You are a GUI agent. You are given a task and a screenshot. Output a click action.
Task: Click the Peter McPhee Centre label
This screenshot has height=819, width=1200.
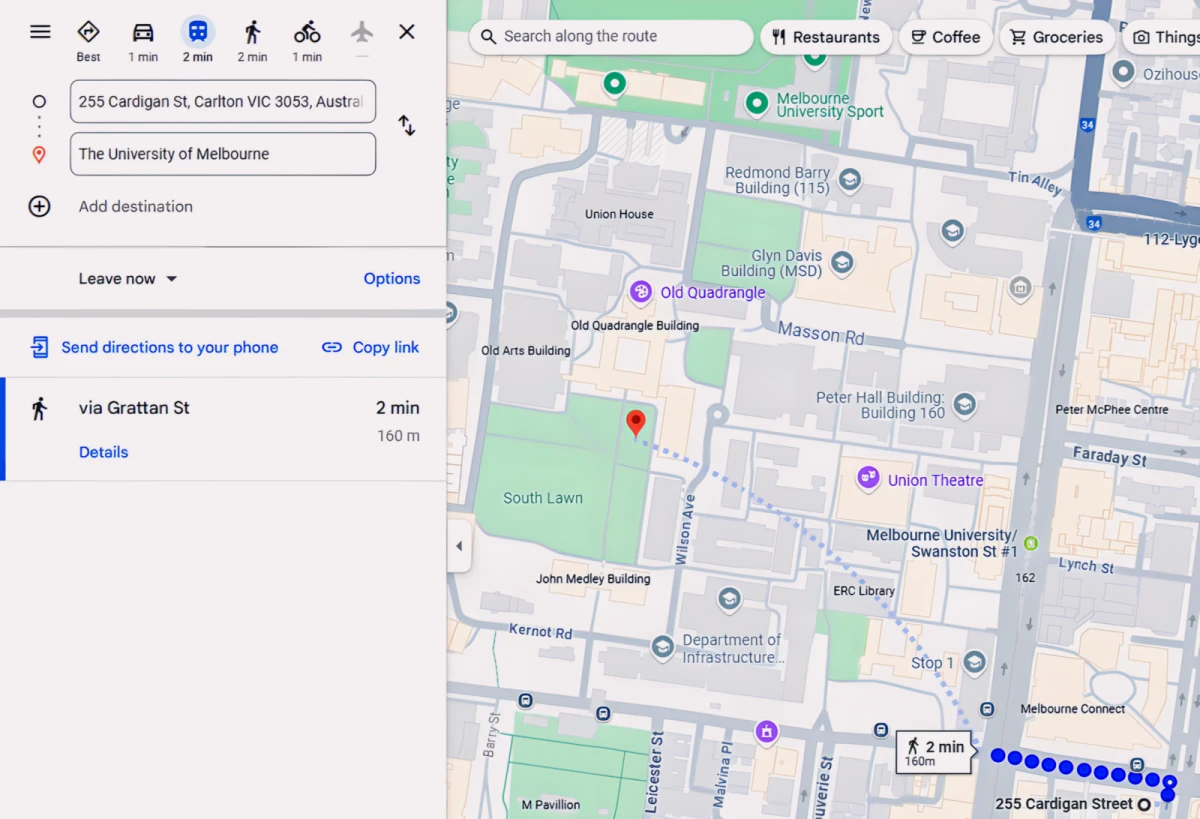[x=1112, y=409]
